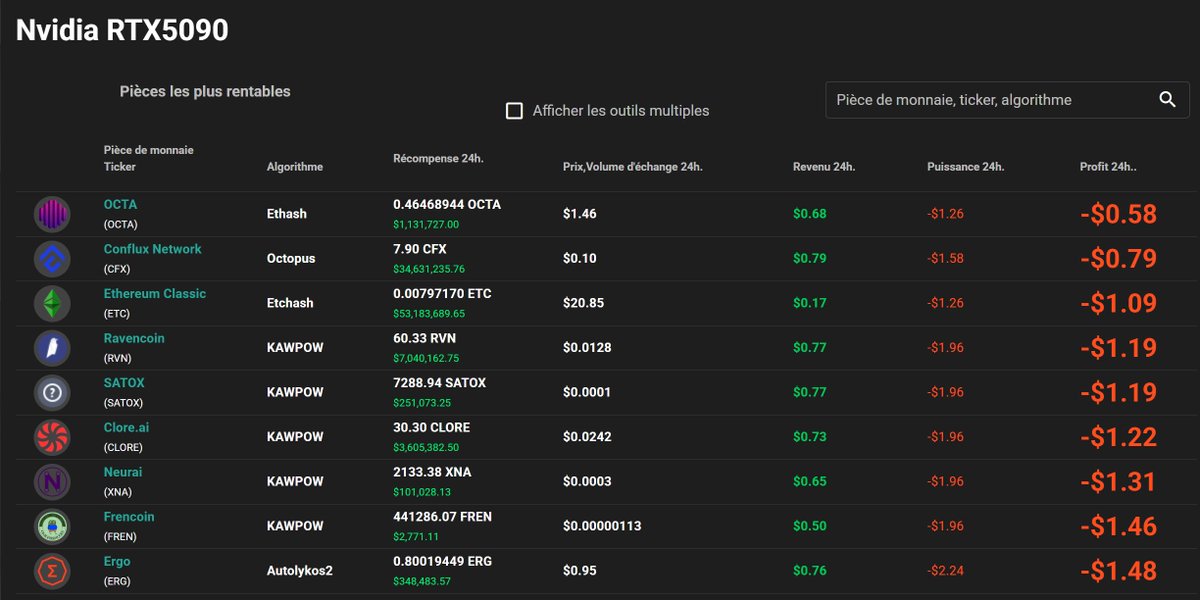
Task: Click the 7.90 CFX reward value
Action: [x=420, y=249]
